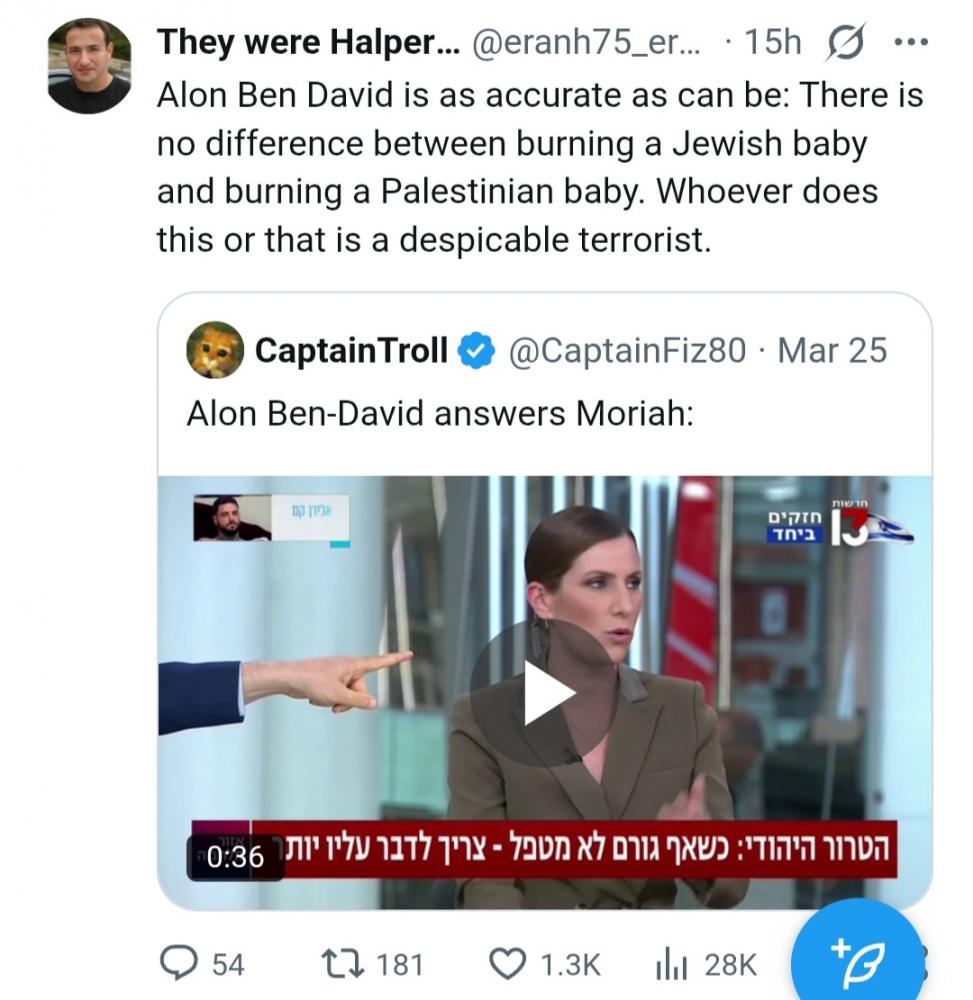The width and height of the screenshot is (973, 1000).
Task: Open the @CaptainFiz80 handle link
Action: tap(628, 351)
